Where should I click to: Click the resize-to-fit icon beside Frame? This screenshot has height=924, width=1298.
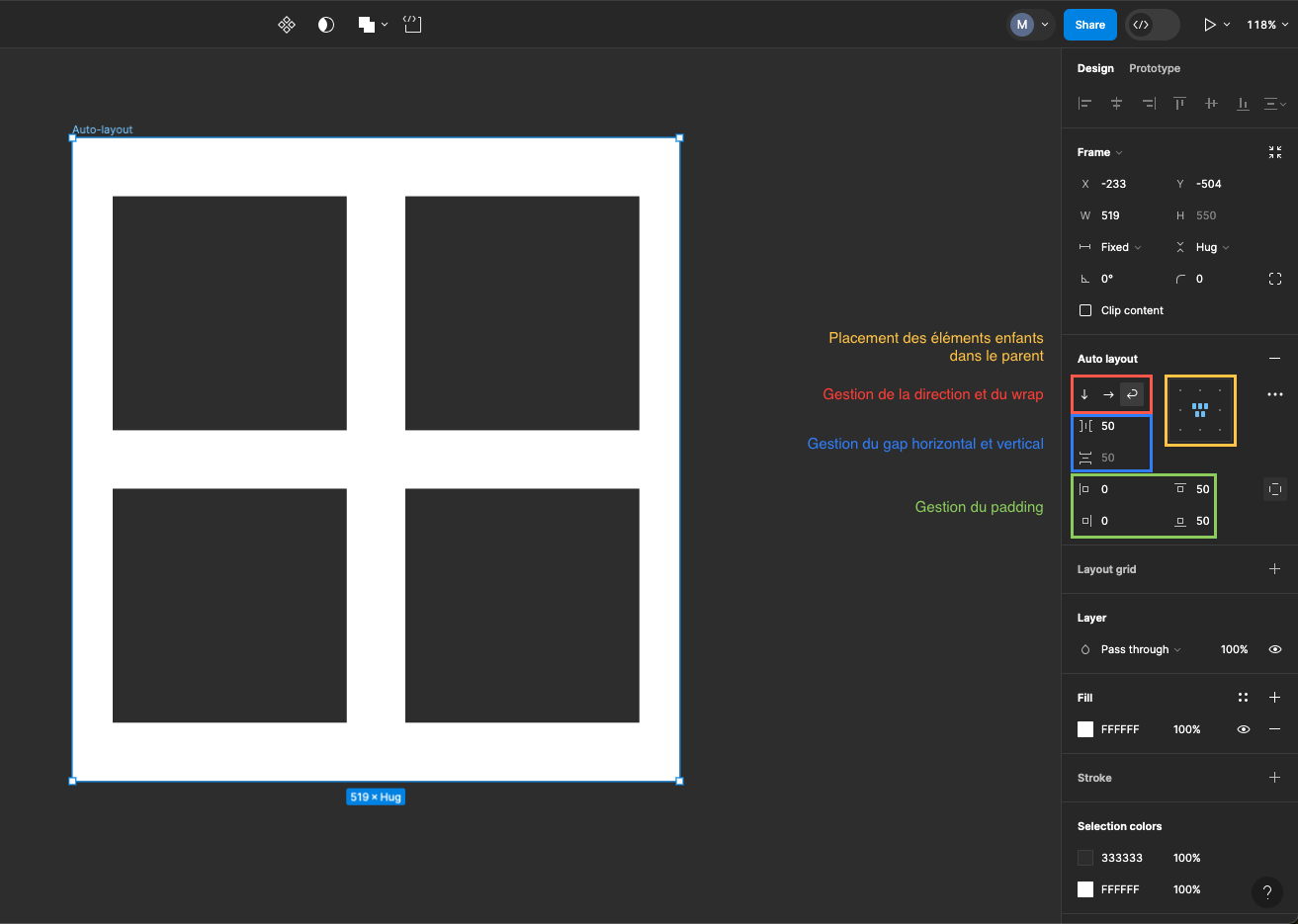pos(1274,151)
